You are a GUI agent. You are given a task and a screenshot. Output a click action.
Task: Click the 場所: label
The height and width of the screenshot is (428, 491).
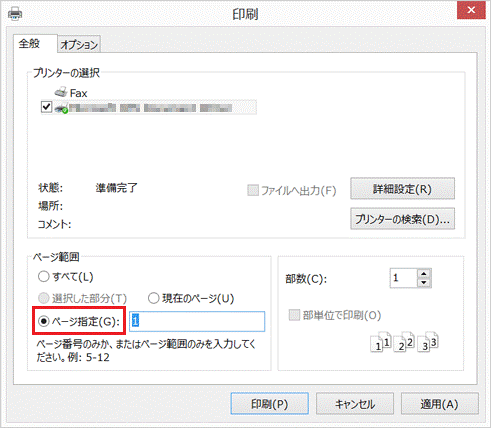50,206
